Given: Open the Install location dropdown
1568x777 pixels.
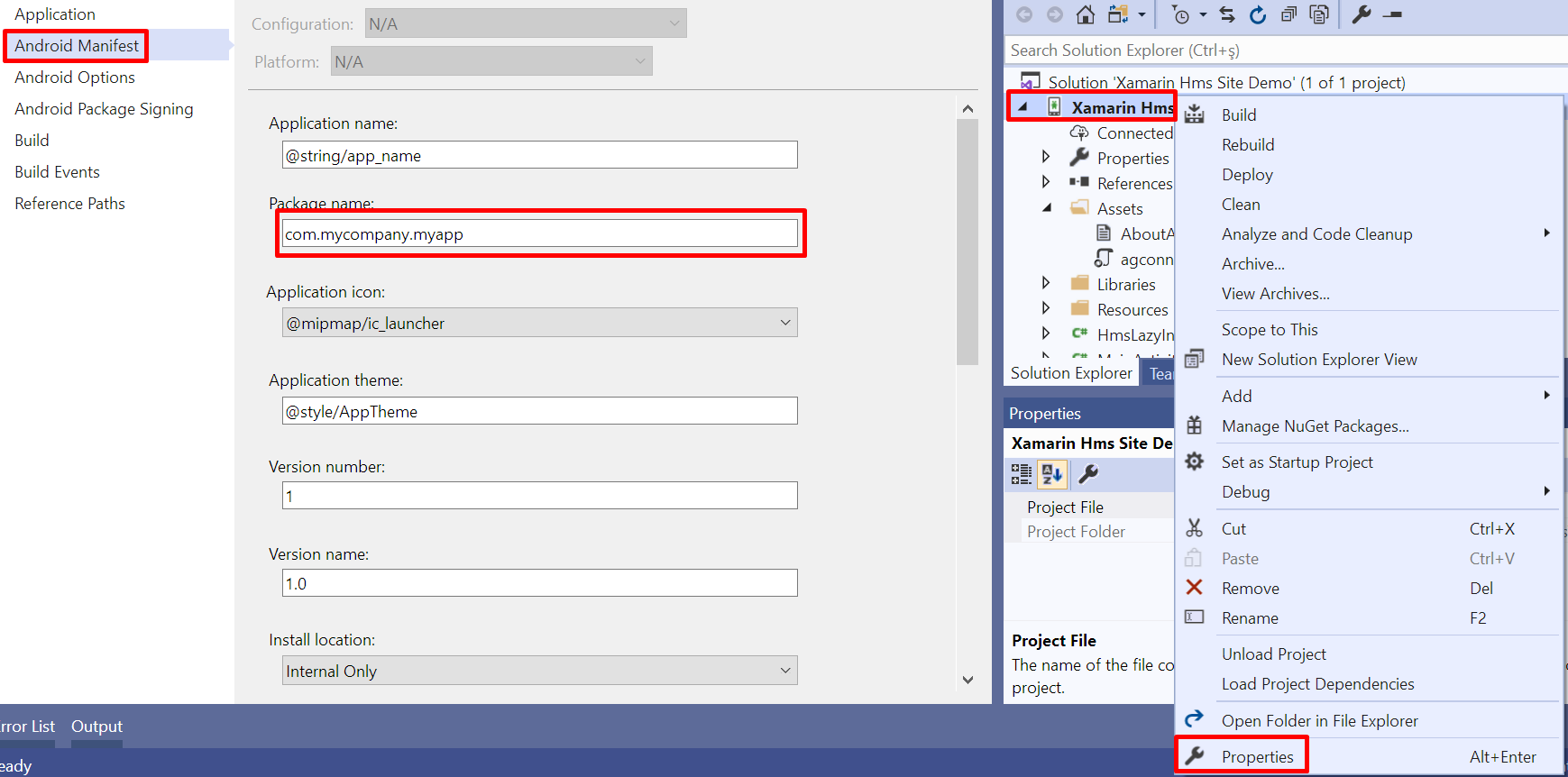Looking at the screenshot, I should (784, 671).
